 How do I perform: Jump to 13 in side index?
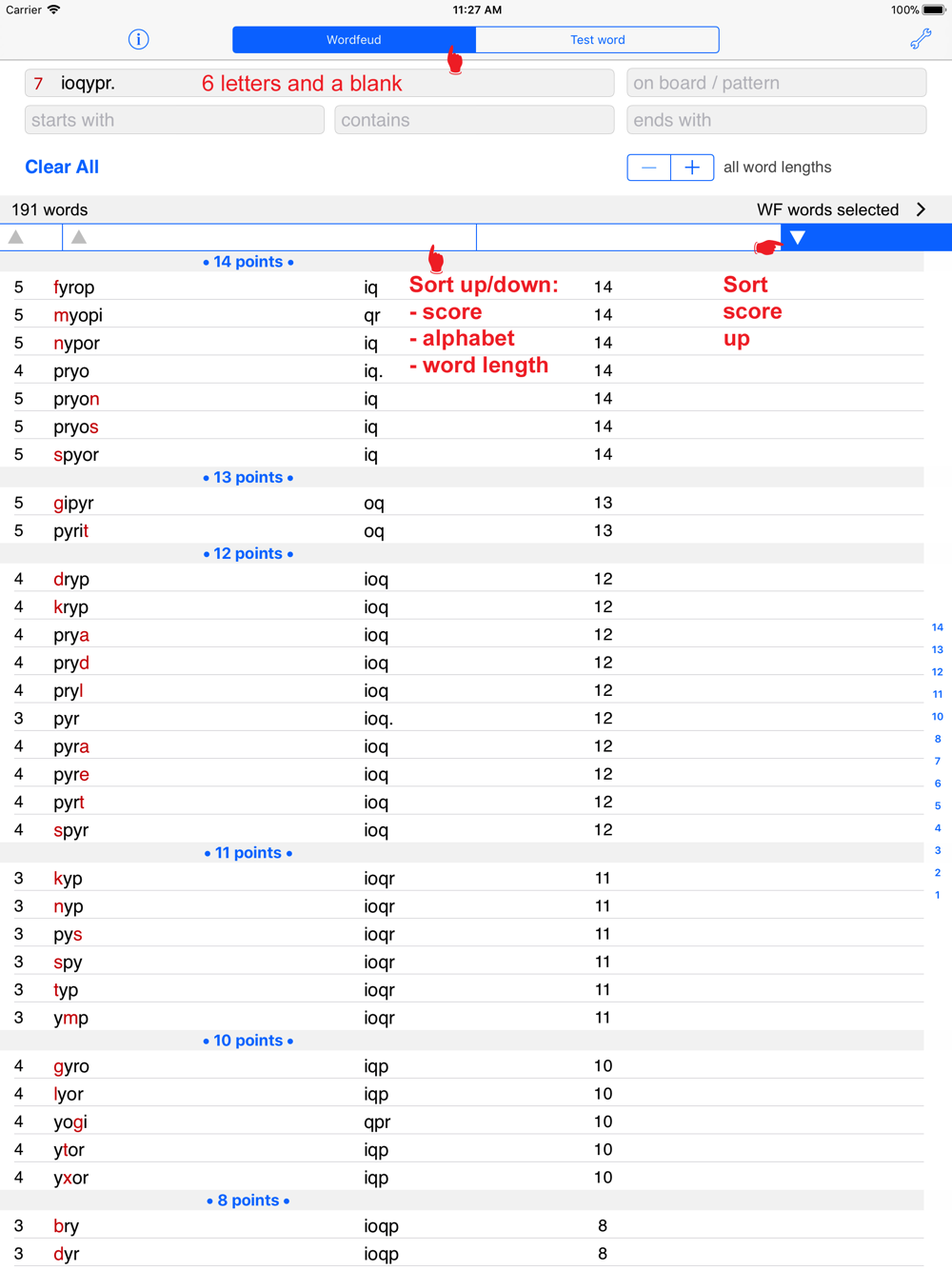(x=938, y=649)
